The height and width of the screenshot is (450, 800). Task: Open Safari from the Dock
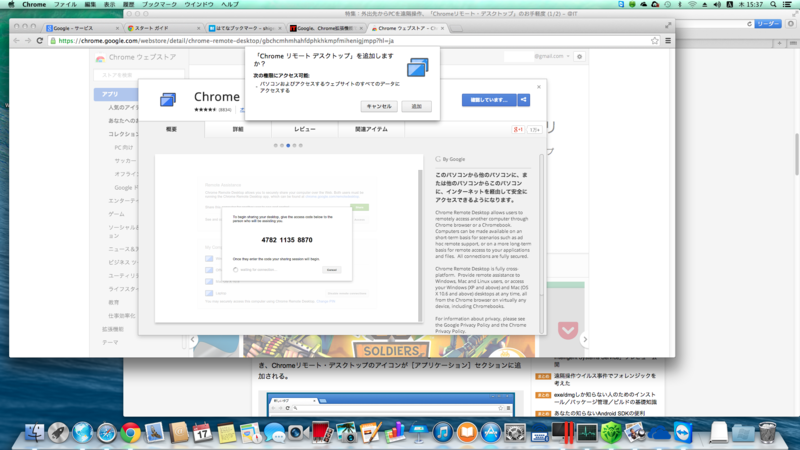pyautogui.click(x=106, y=433)
